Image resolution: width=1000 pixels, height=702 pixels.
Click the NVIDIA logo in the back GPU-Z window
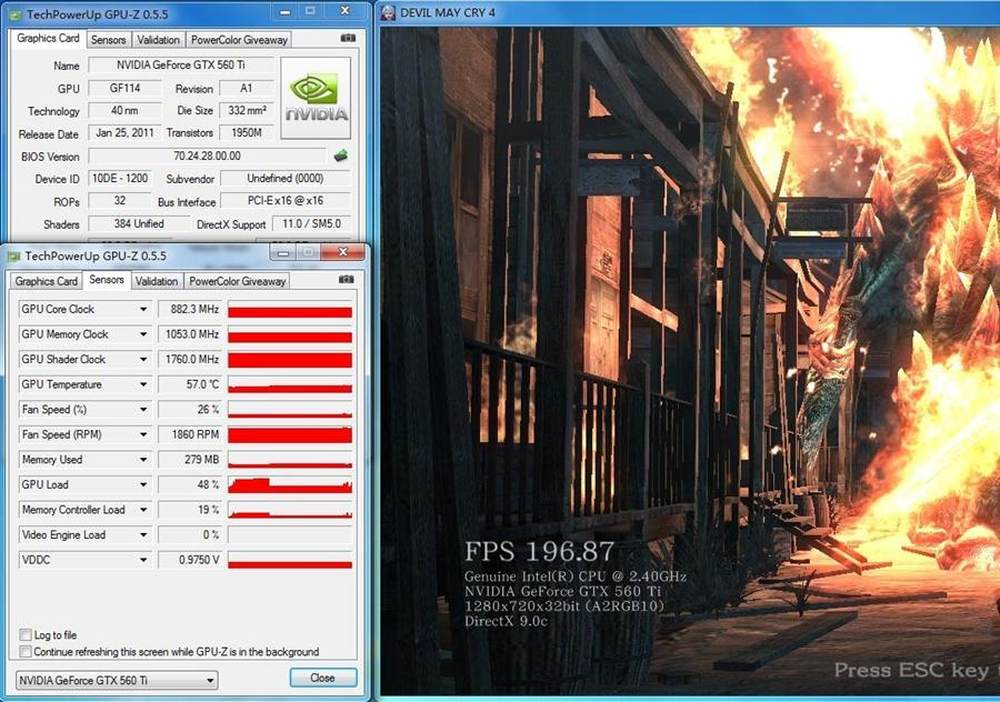(316, 98)
